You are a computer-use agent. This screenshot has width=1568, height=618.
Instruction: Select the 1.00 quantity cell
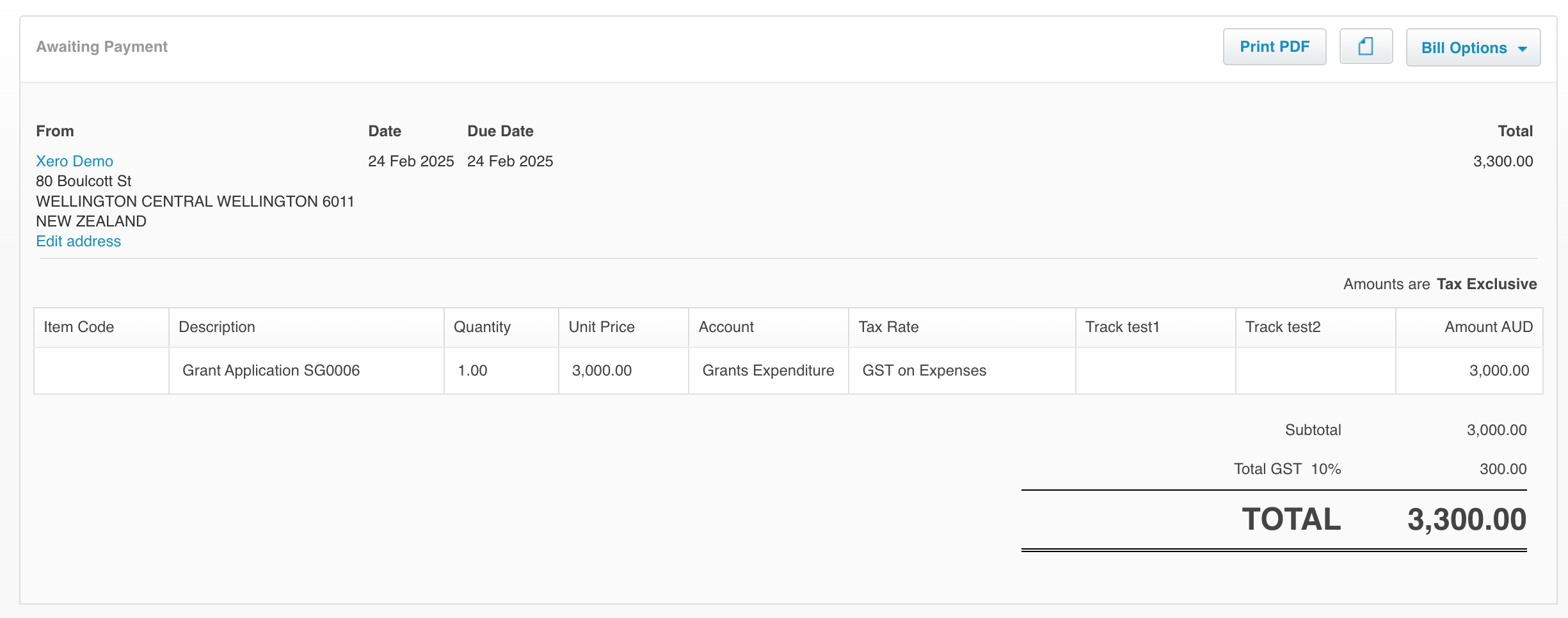pos(472,370)
